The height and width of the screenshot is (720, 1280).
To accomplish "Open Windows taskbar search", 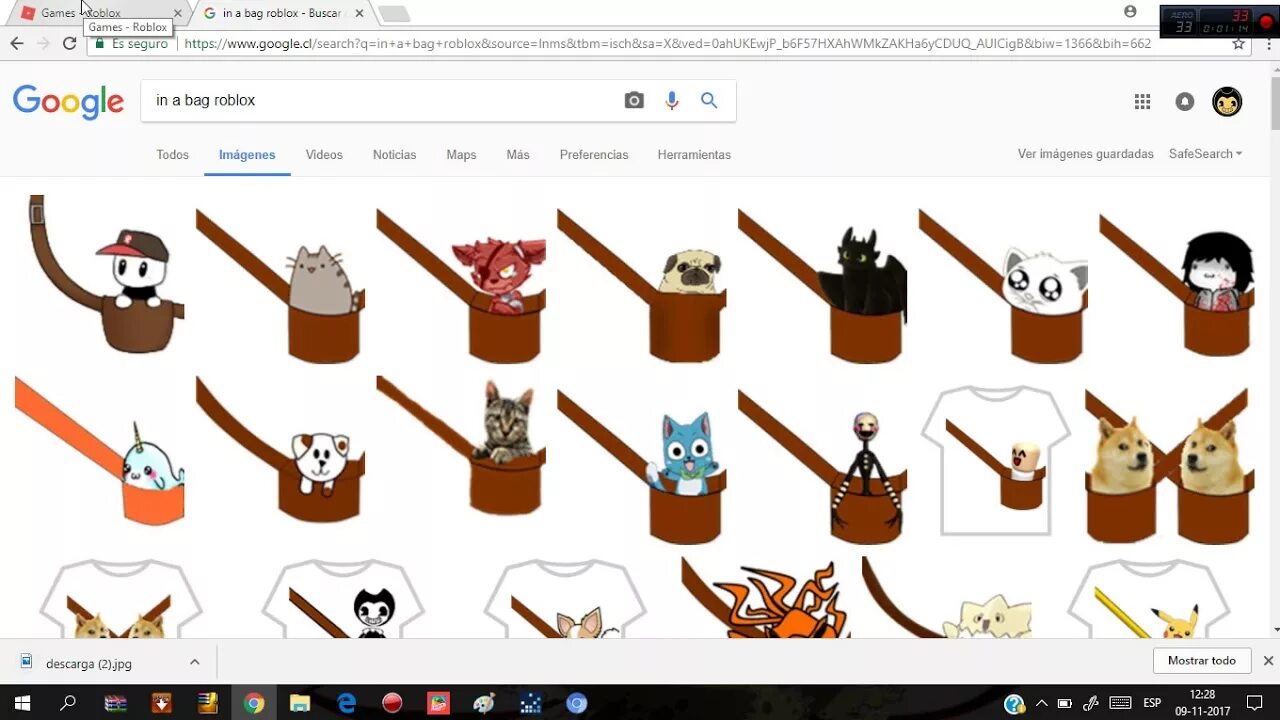I will tap(68, 703).
